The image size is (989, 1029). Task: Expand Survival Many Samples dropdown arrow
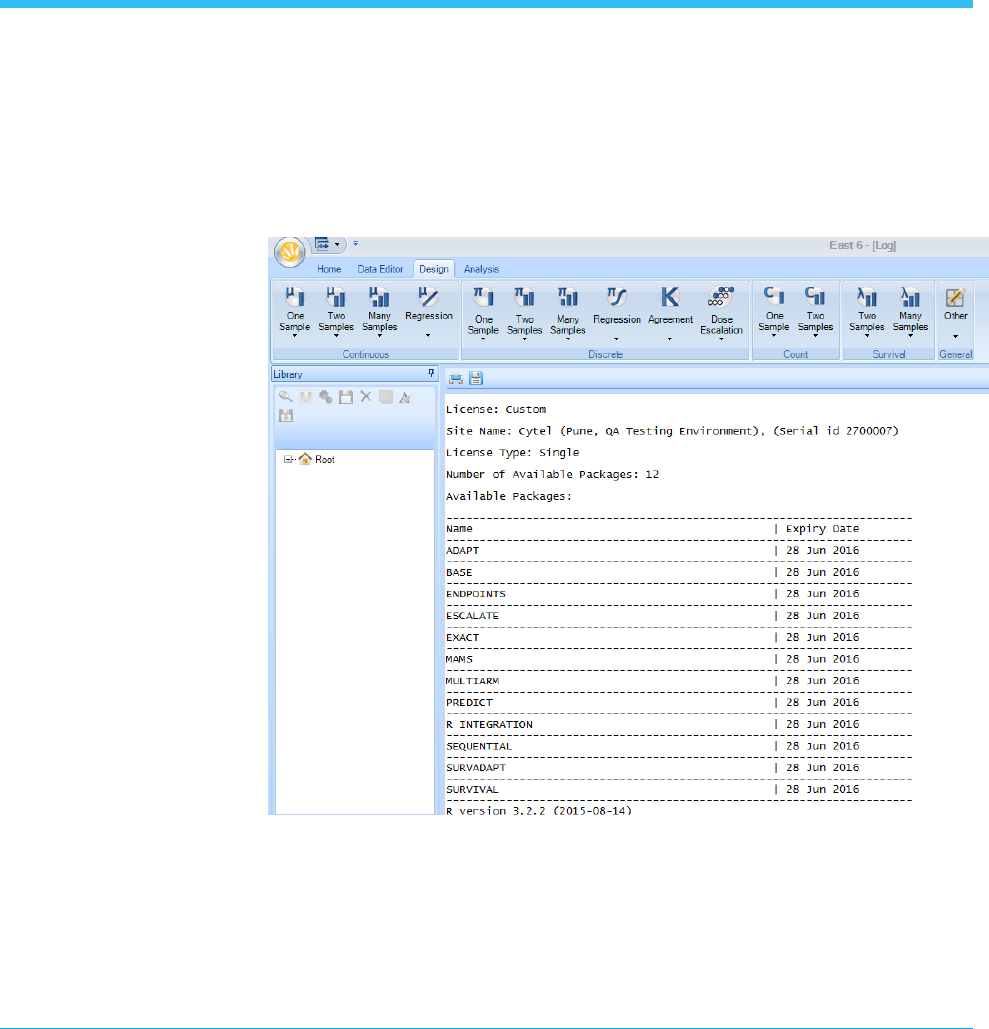pos(910,336)
